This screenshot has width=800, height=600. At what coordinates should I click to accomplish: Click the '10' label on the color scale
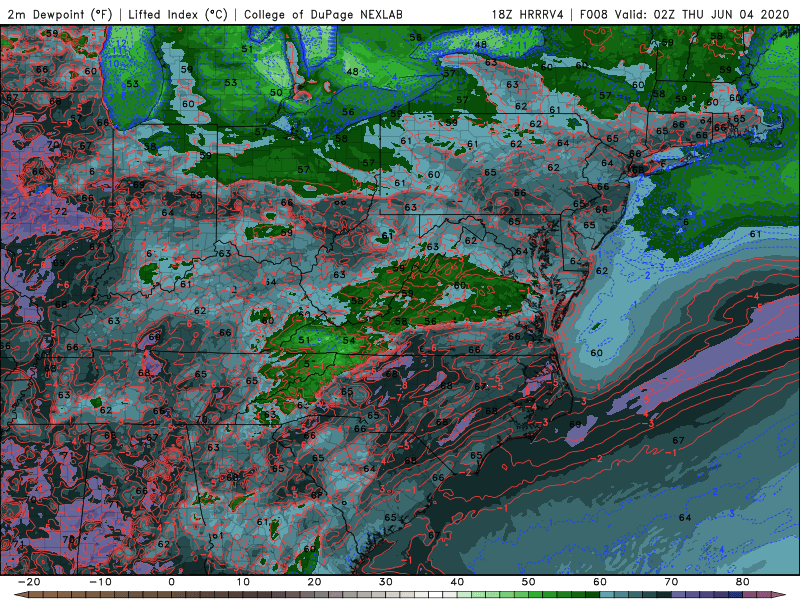tap(243, 582)
